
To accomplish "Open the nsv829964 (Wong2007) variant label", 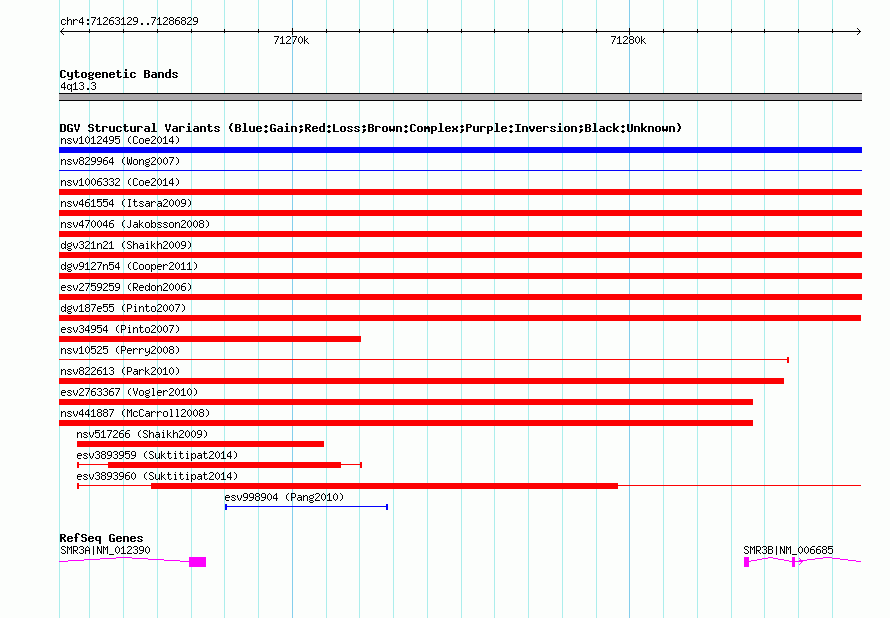I will (x=120, y=161).
